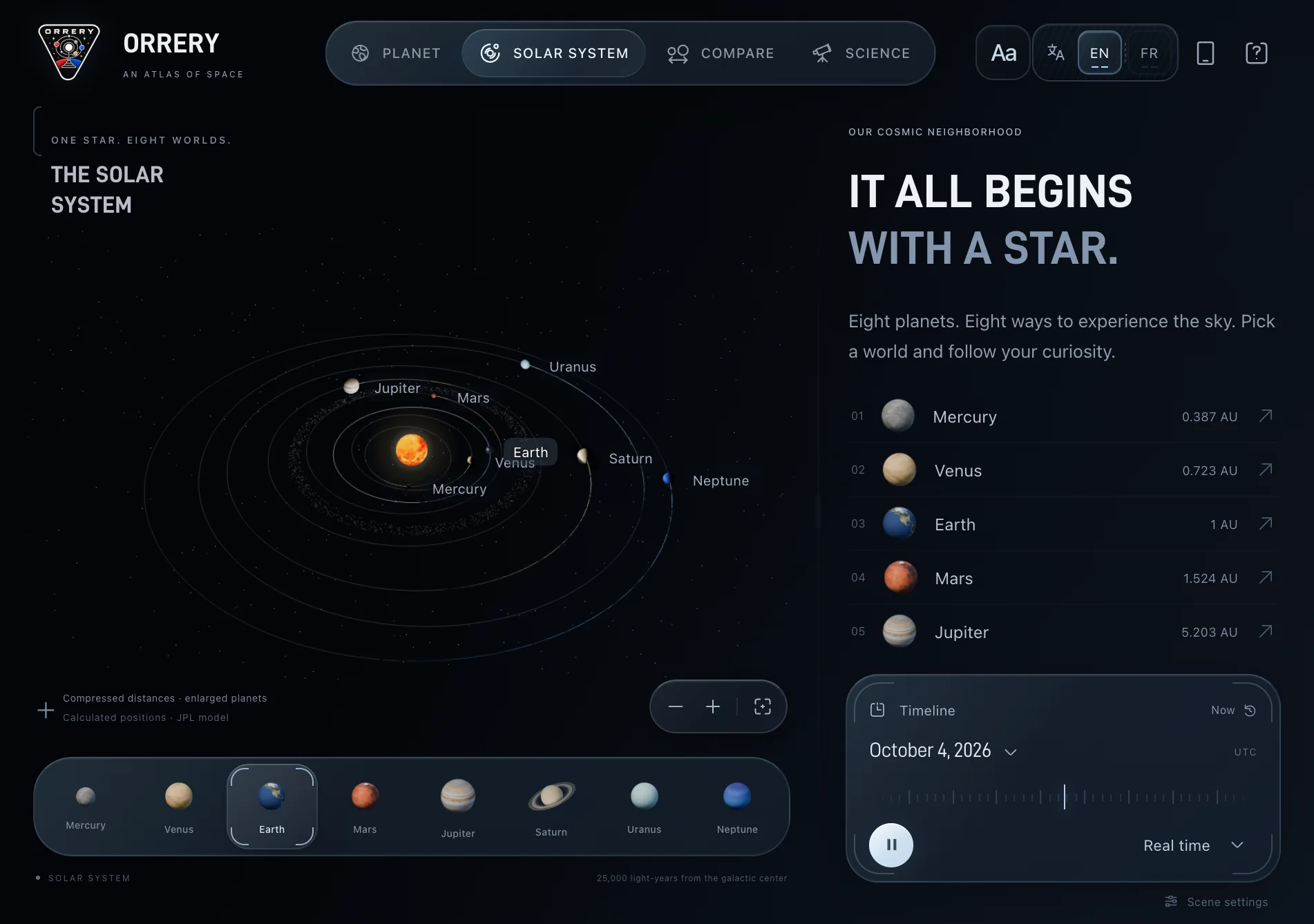Screen dimensions: 1314x924
Task: Click the translate language icon
Action: [x=1056, y=52]
